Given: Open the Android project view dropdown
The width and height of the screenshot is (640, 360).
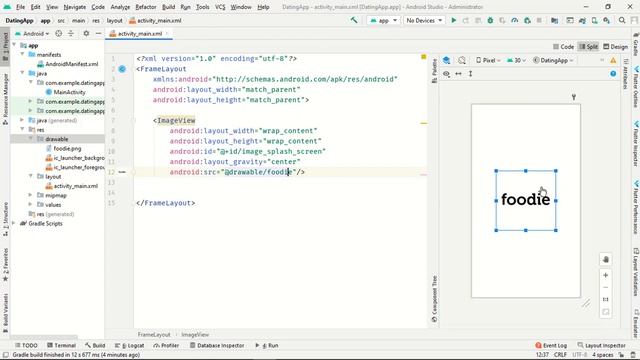Looking at the screenshot, I should coord(32,33).
